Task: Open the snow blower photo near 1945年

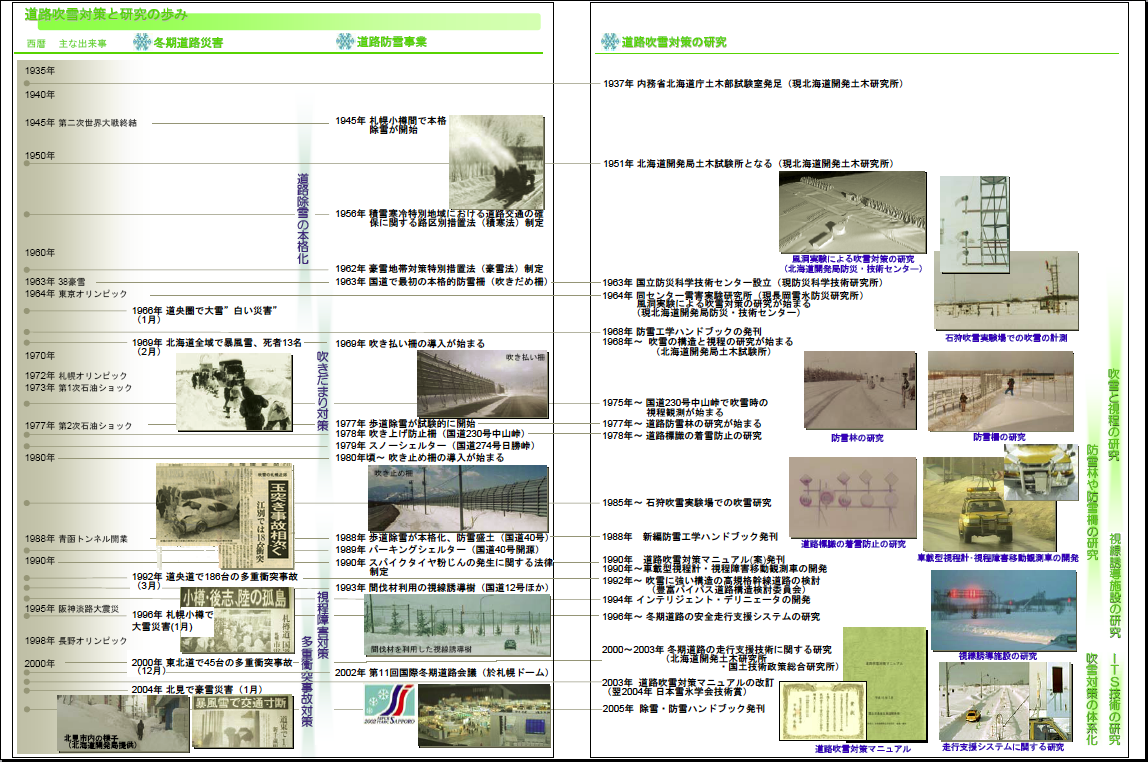Action: click(496, 162)
